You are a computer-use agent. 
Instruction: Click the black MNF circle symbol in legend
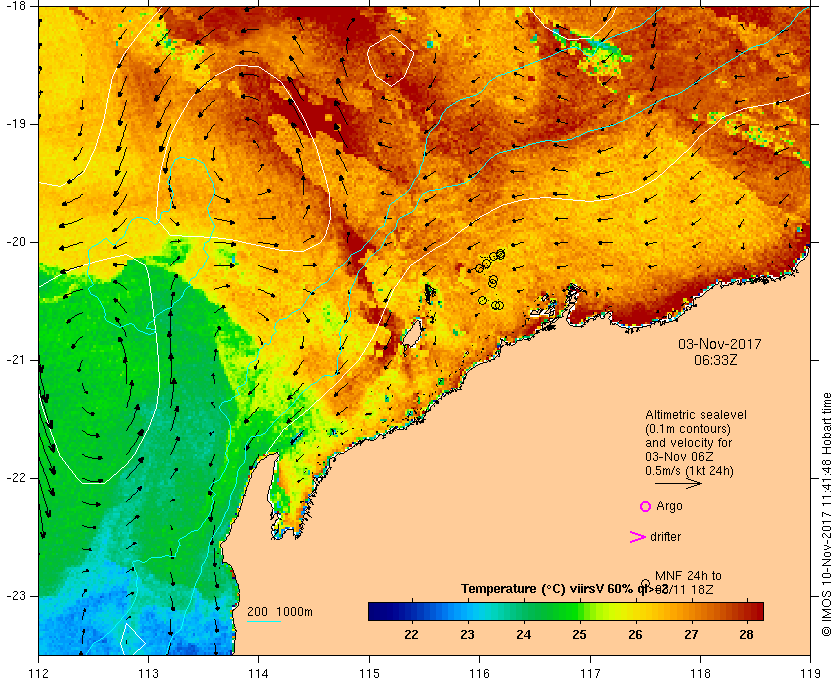point(646,584)
